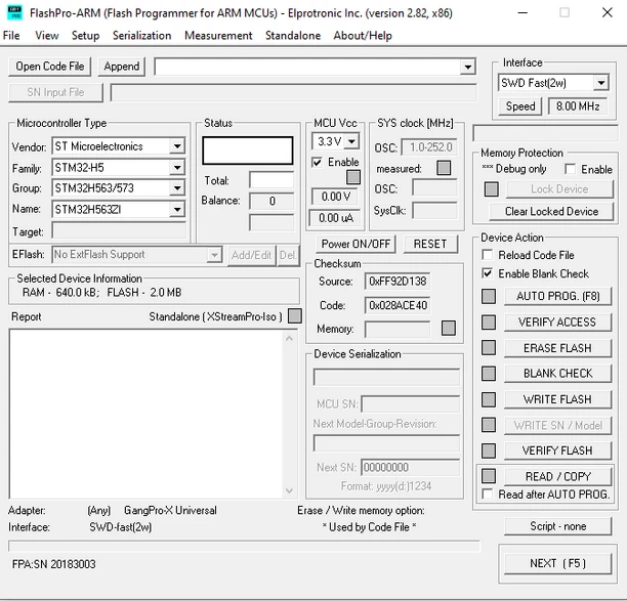This screenshot has width=627, height=601.
Task: Click the BLANK CHECK button
Action: pyautogui.click(x=558, y=373)
